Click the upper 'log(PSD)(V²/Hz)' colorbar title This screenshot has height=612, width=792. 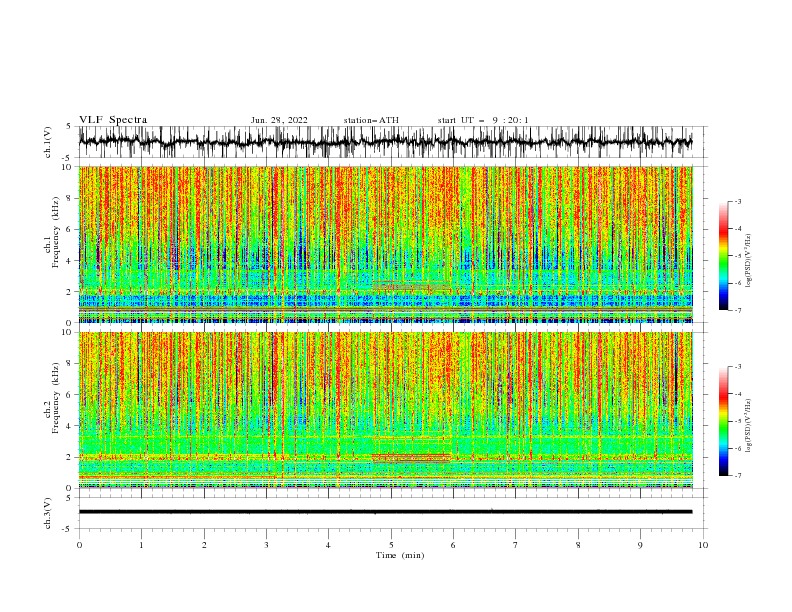pos(748,261)
